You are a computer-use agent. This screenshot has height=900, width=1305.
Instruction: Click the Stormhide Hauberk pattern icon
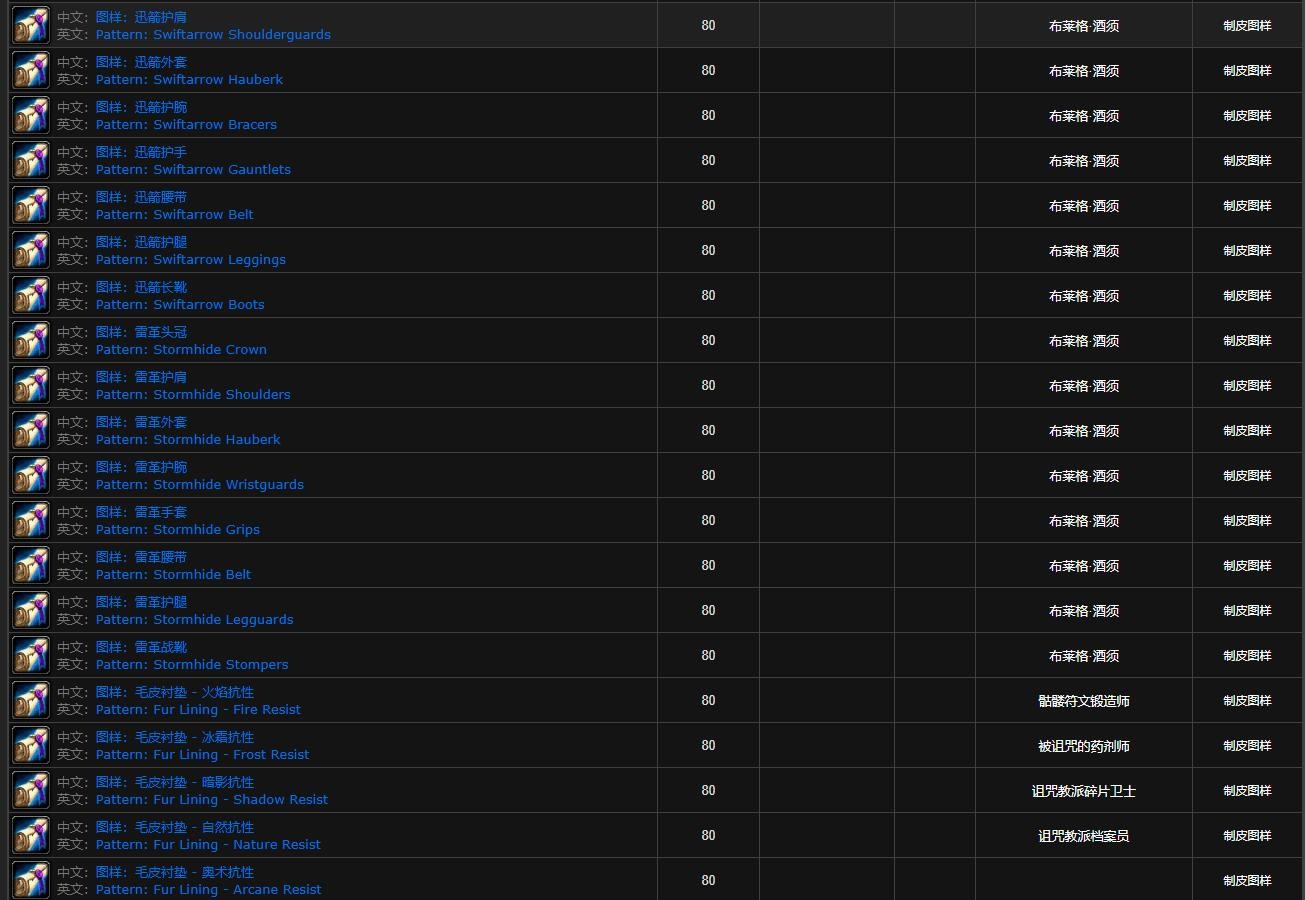(31, 431)
